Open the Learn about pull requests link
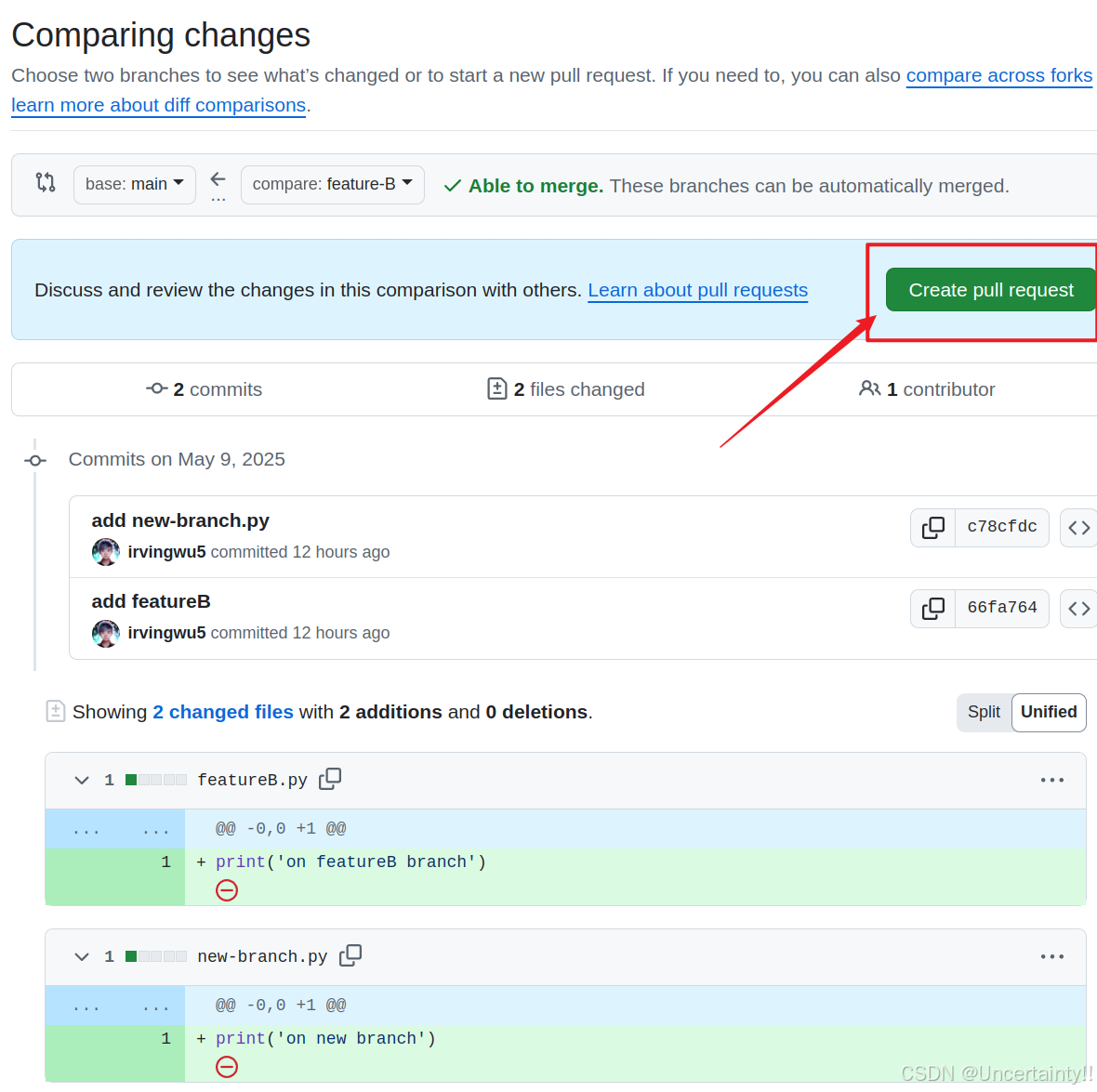This screenshot has width=1097, height=1092. 697,290
